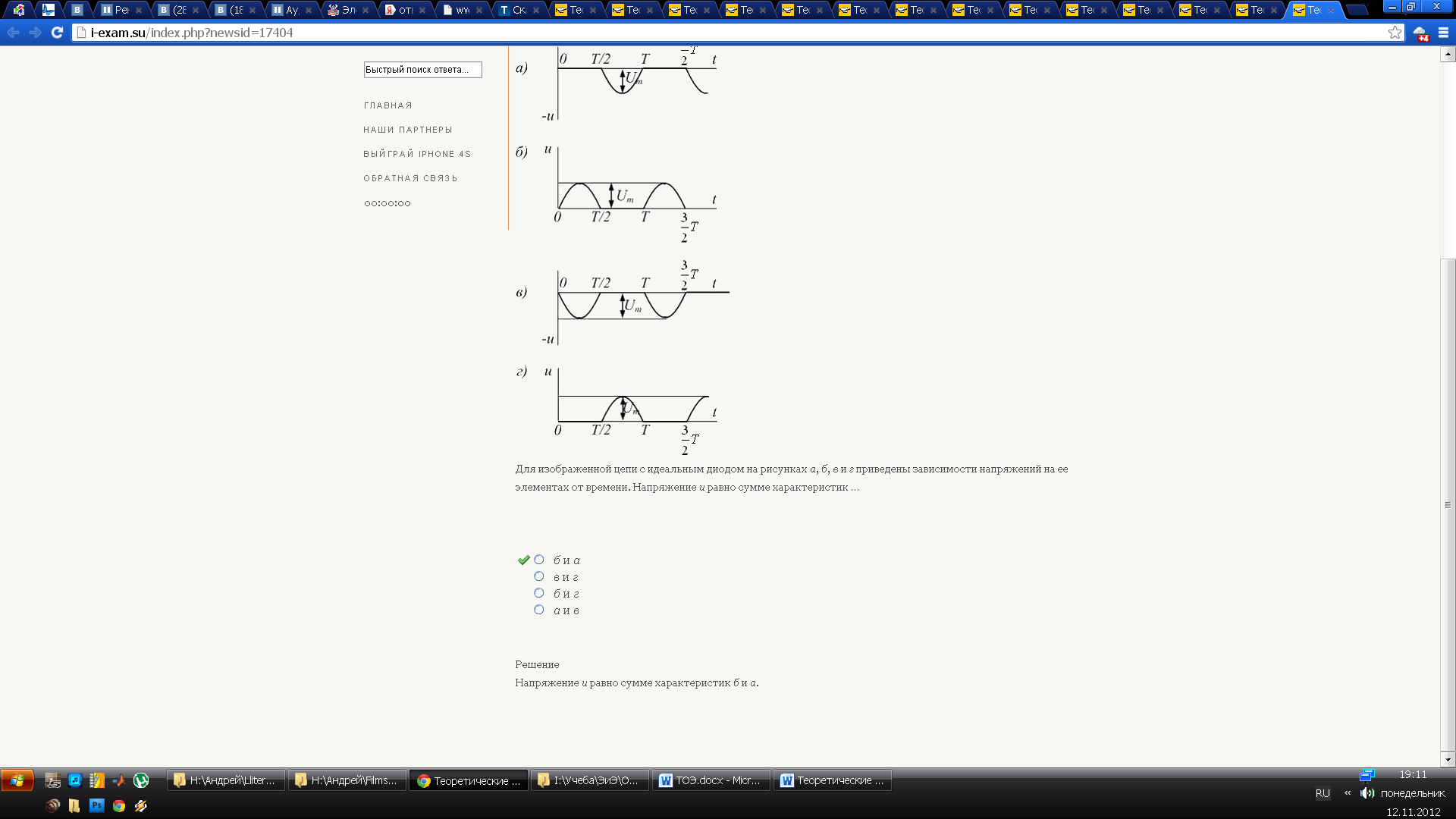Click the first pinned tab icon
This screenshot has width=1456, height=819.
click(19, 10)
